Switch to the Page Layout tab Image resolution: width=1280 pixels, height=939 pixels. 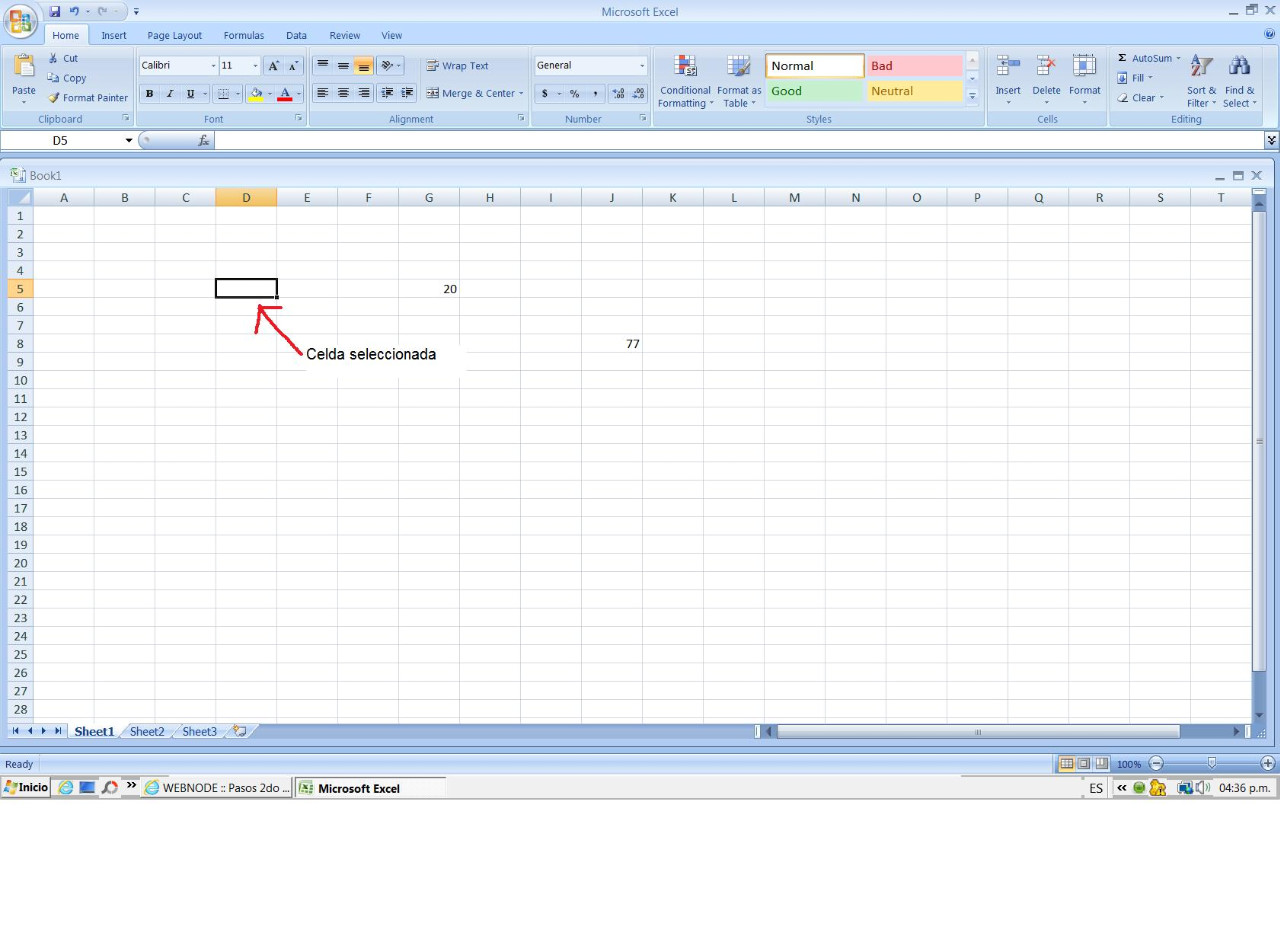coord(174,35)
